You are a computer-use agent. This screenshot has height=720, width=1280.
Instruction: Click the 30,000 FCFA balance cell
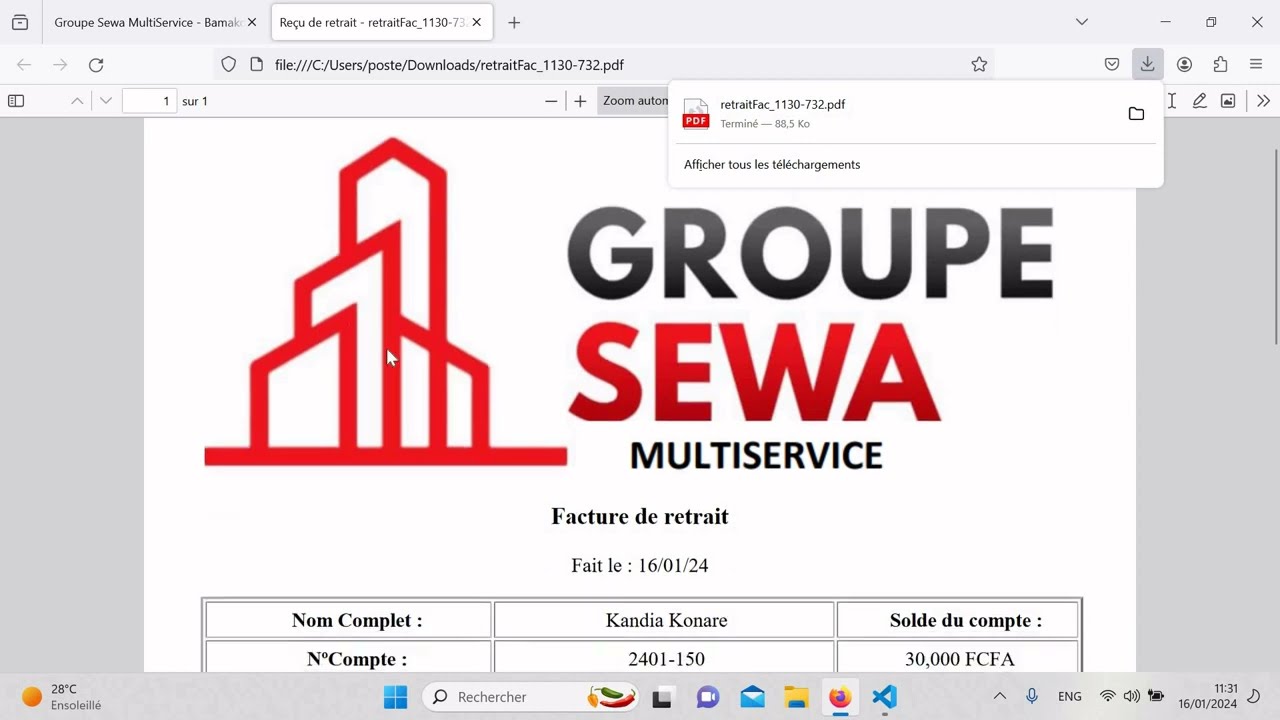[x=959, y=659]
